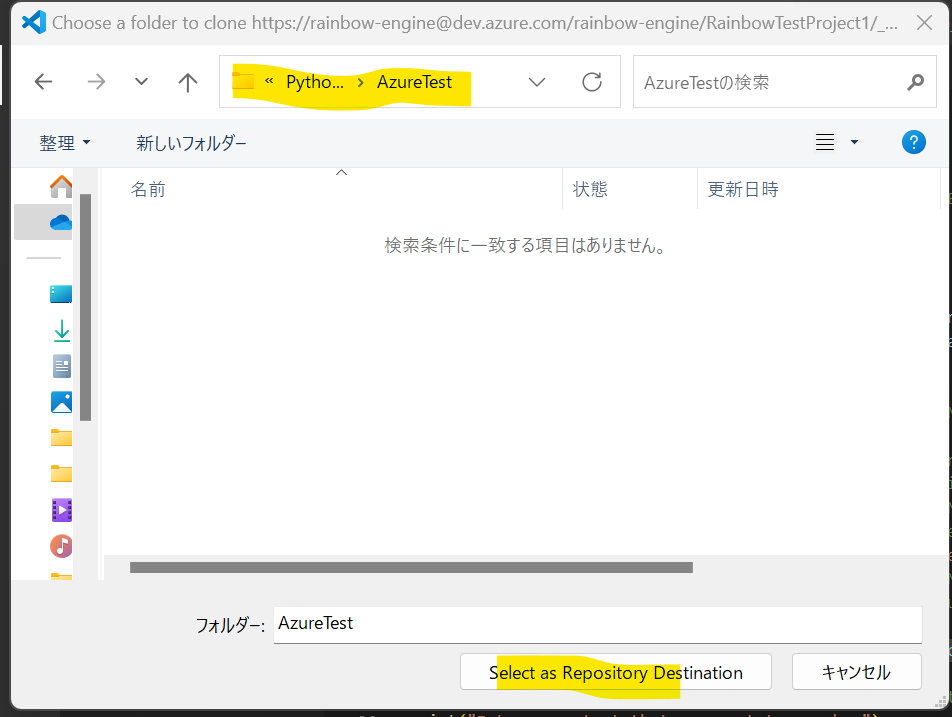Open the address bar history dropdown
Image resolution: width=952 pixels, height=717 pixels.
(x=537, y=82)
